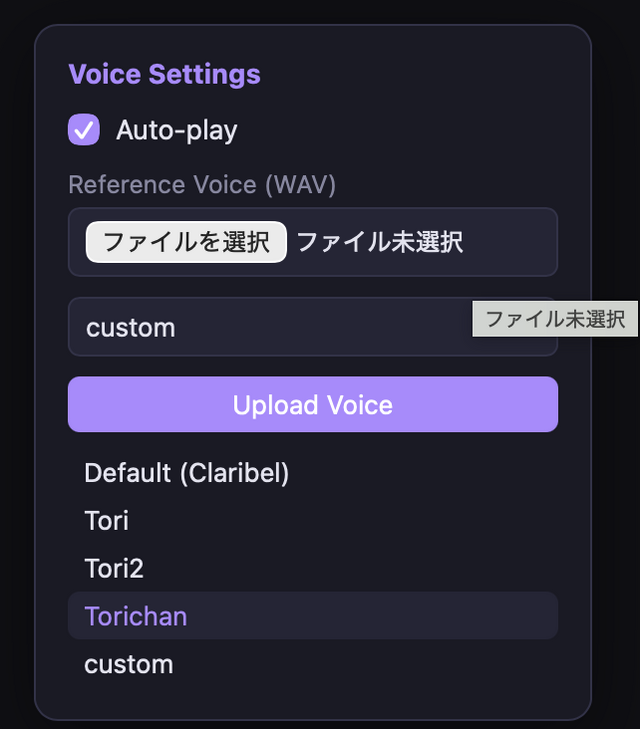Viewport: 640px width, 729px height.
Task: Click the Auto-play label text
Action: click(176, 130)
